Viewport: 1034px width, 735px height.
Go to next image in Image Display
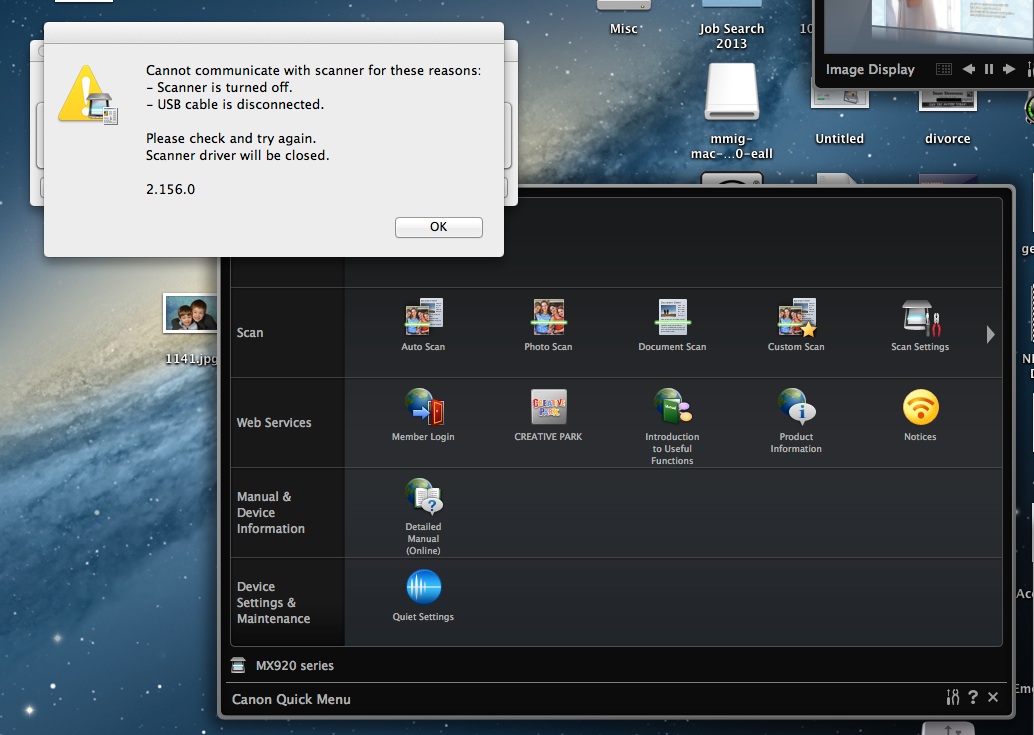point(1009,69)
